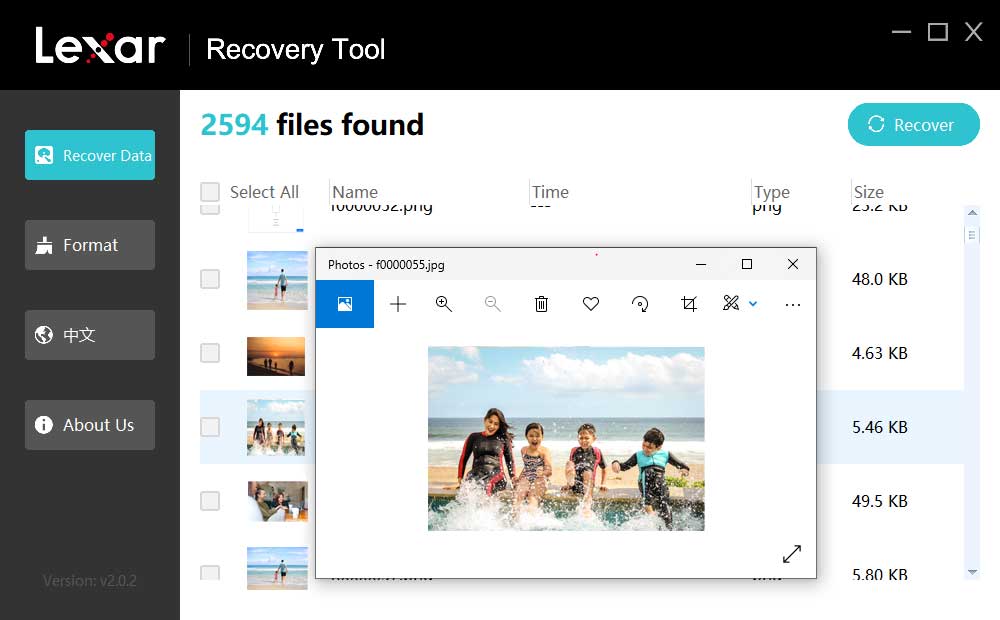The image size is (1000, 620).
Task: Maximize the Lexar Recovery Tool window
Action: pyautogui.click(x=938, y=31)
